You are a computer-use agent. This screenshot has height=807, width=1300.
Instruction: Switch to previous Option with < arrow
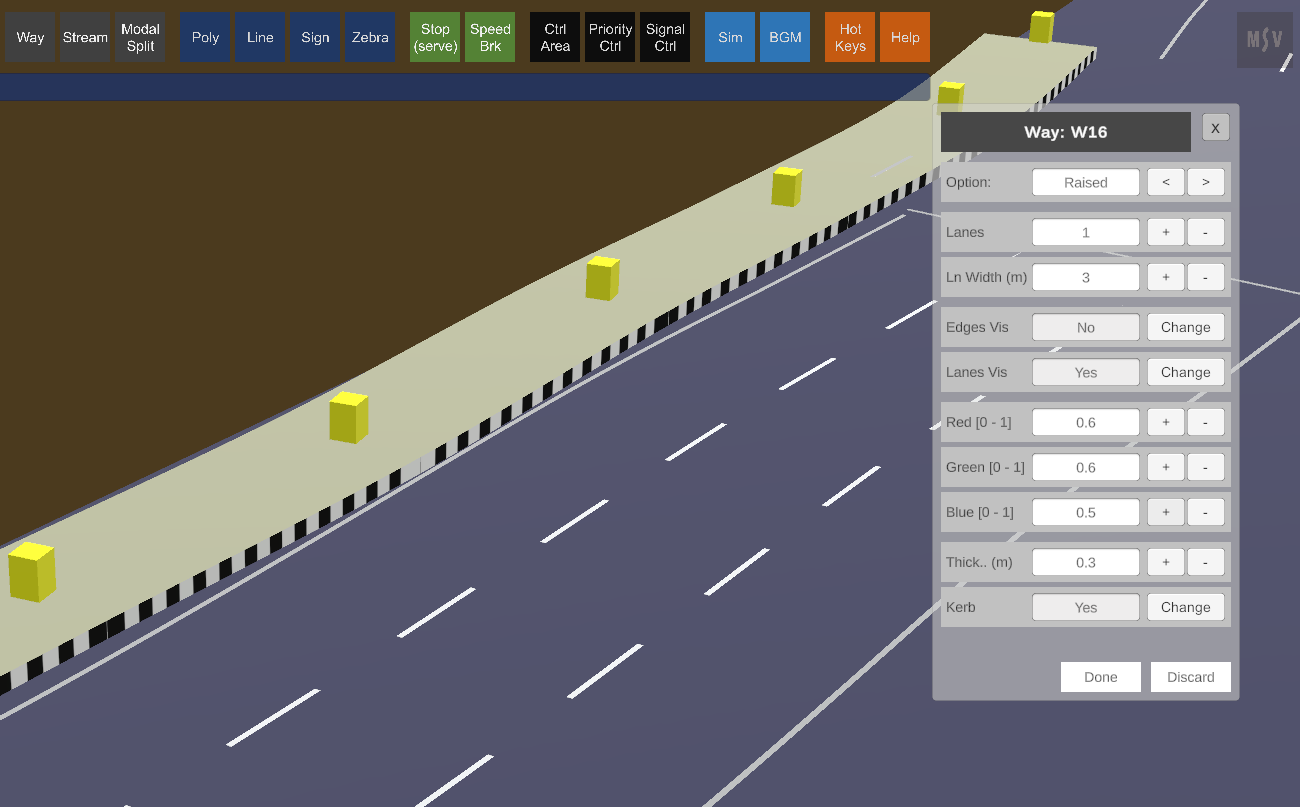click(x=1165, y=182)
